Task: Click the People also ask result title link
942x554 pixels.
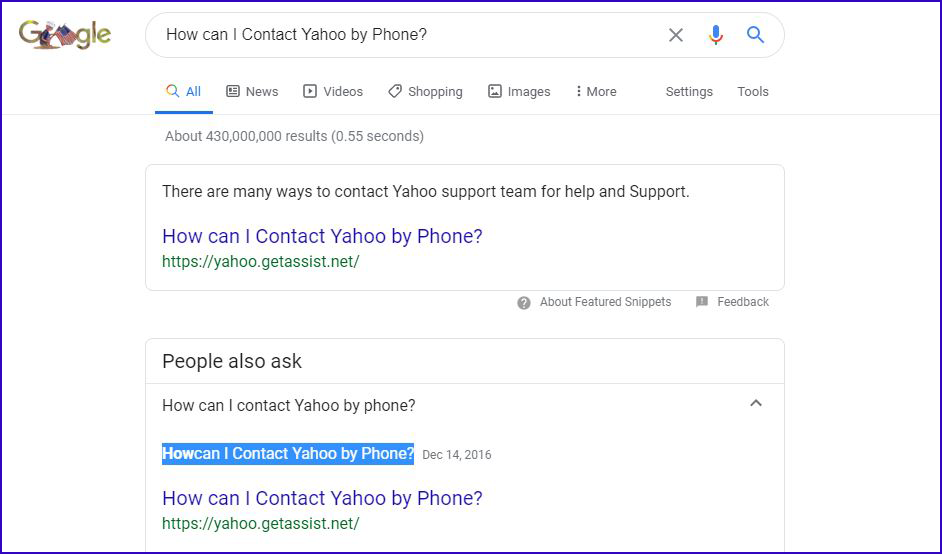Action: coord(322,498)
